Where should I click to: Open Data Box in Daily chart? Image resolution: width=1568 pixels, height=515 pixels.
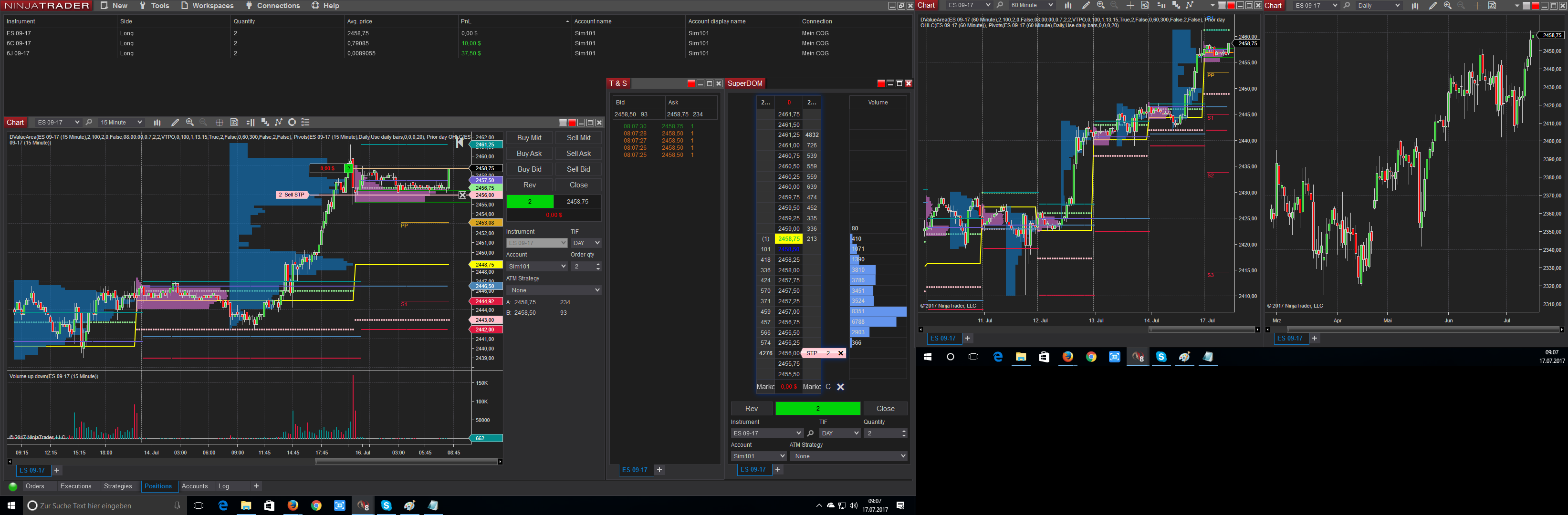pyautogui.click(x=1492, y=5)
